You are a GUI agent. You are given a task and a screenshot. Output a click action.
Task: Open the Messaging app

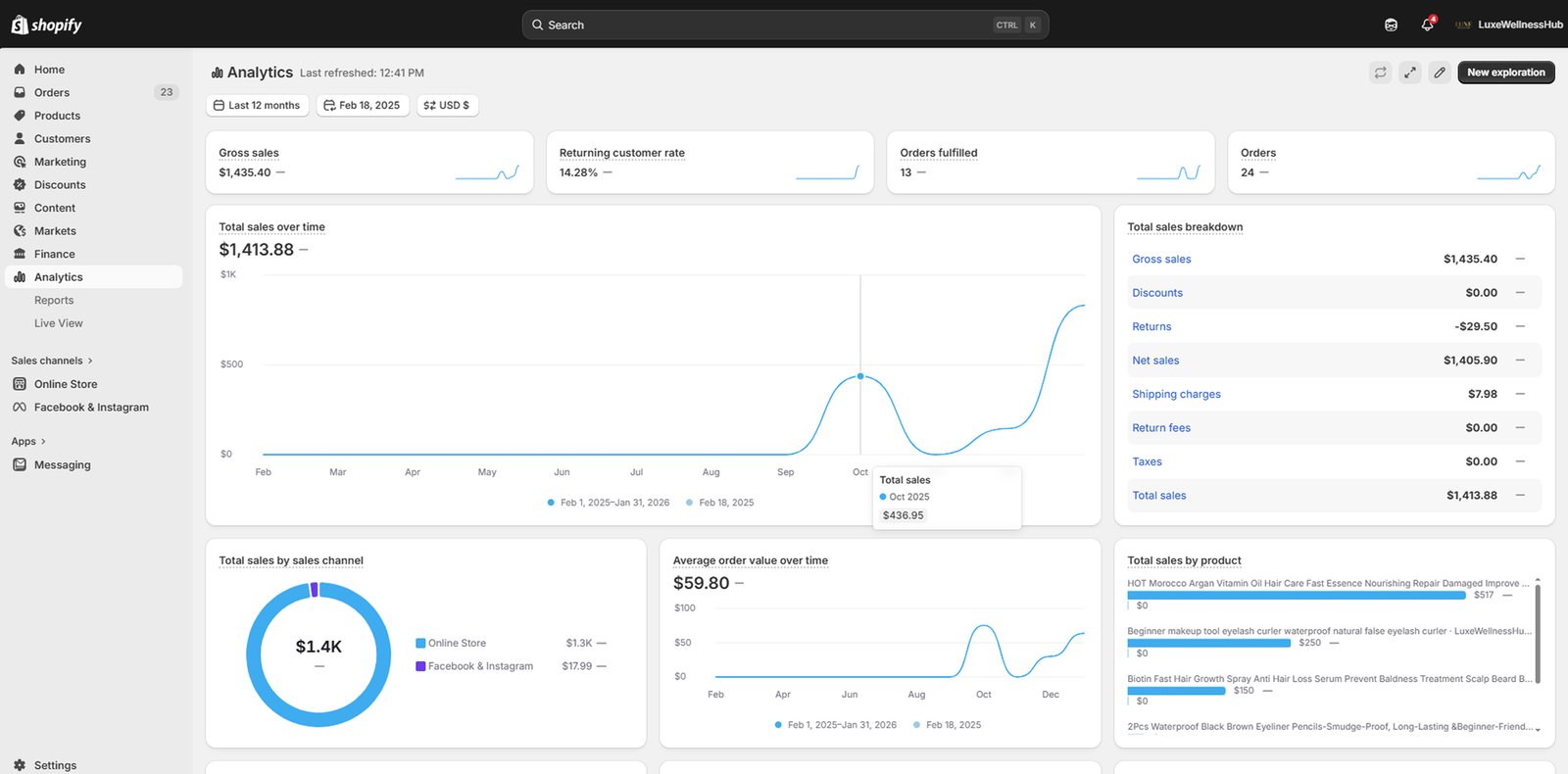click(62, 464)
